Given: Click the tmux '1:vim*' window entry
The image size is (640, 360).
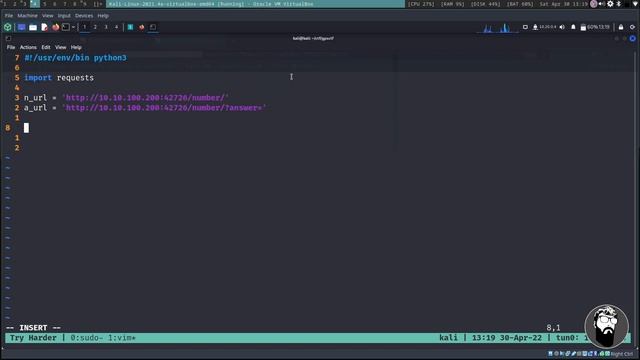Looking at the screenshot, I should click(x=122, y=338).
